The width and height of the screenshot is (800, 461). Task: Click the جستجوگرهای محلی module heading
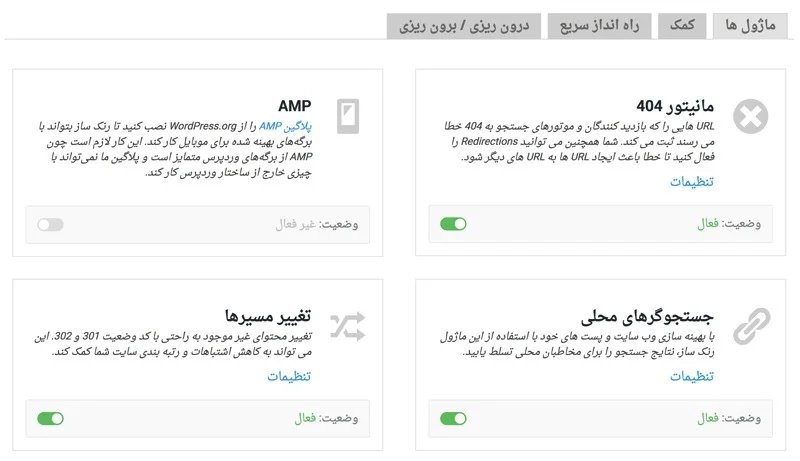pyautogui.click(x=647, y=317)
